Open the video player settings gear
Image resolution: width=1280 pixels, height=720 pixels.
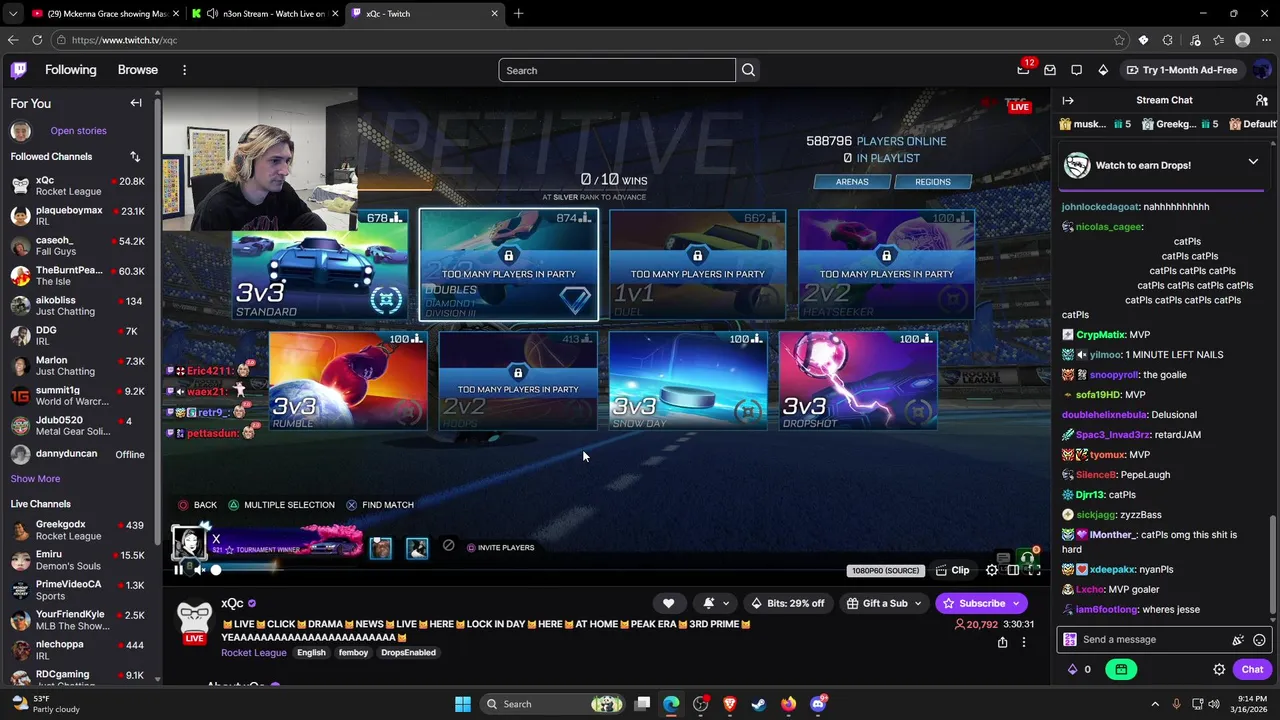[992, 570]
